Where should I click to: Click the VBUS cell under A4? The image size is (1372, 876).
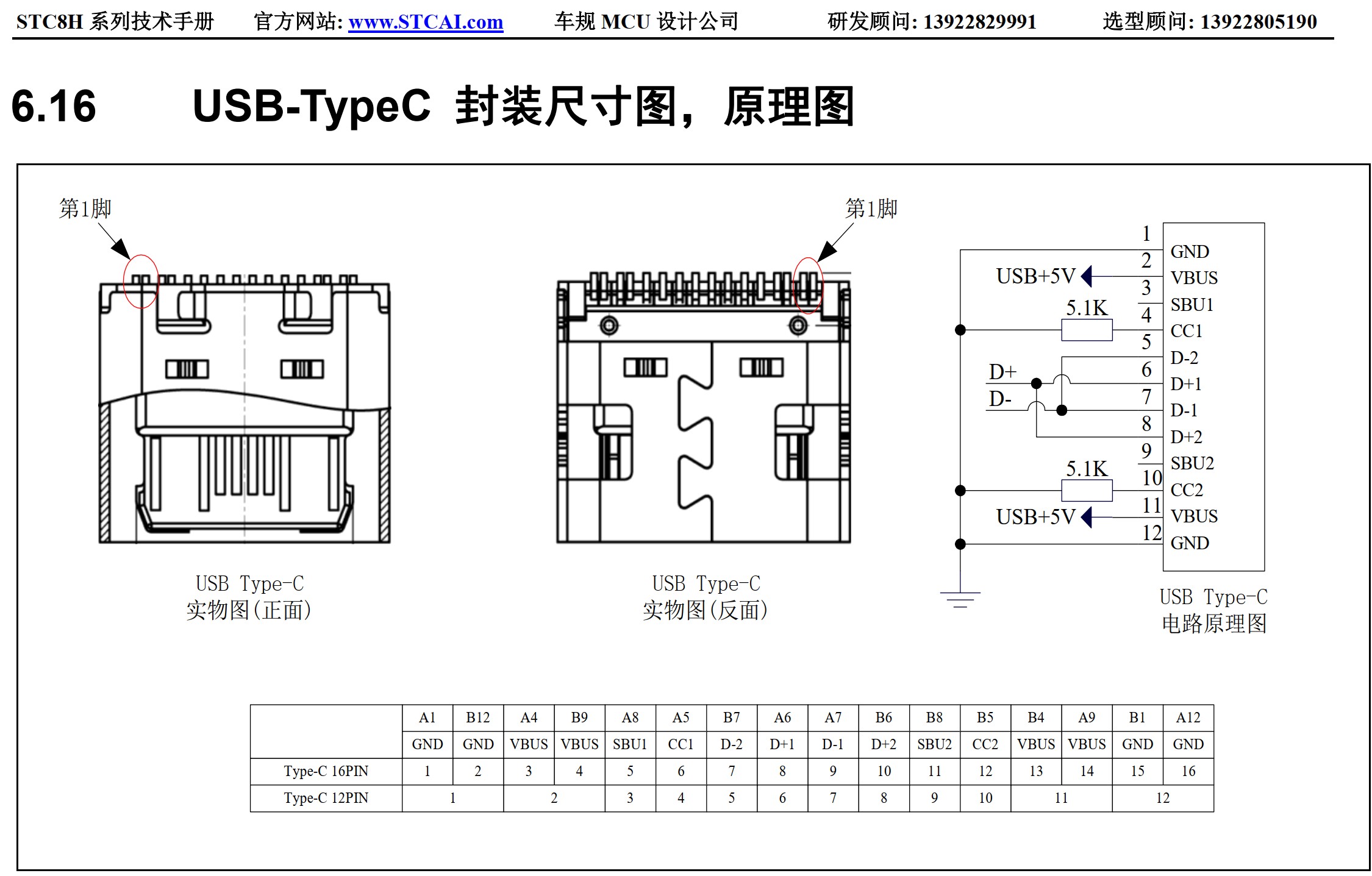point(529,744)
